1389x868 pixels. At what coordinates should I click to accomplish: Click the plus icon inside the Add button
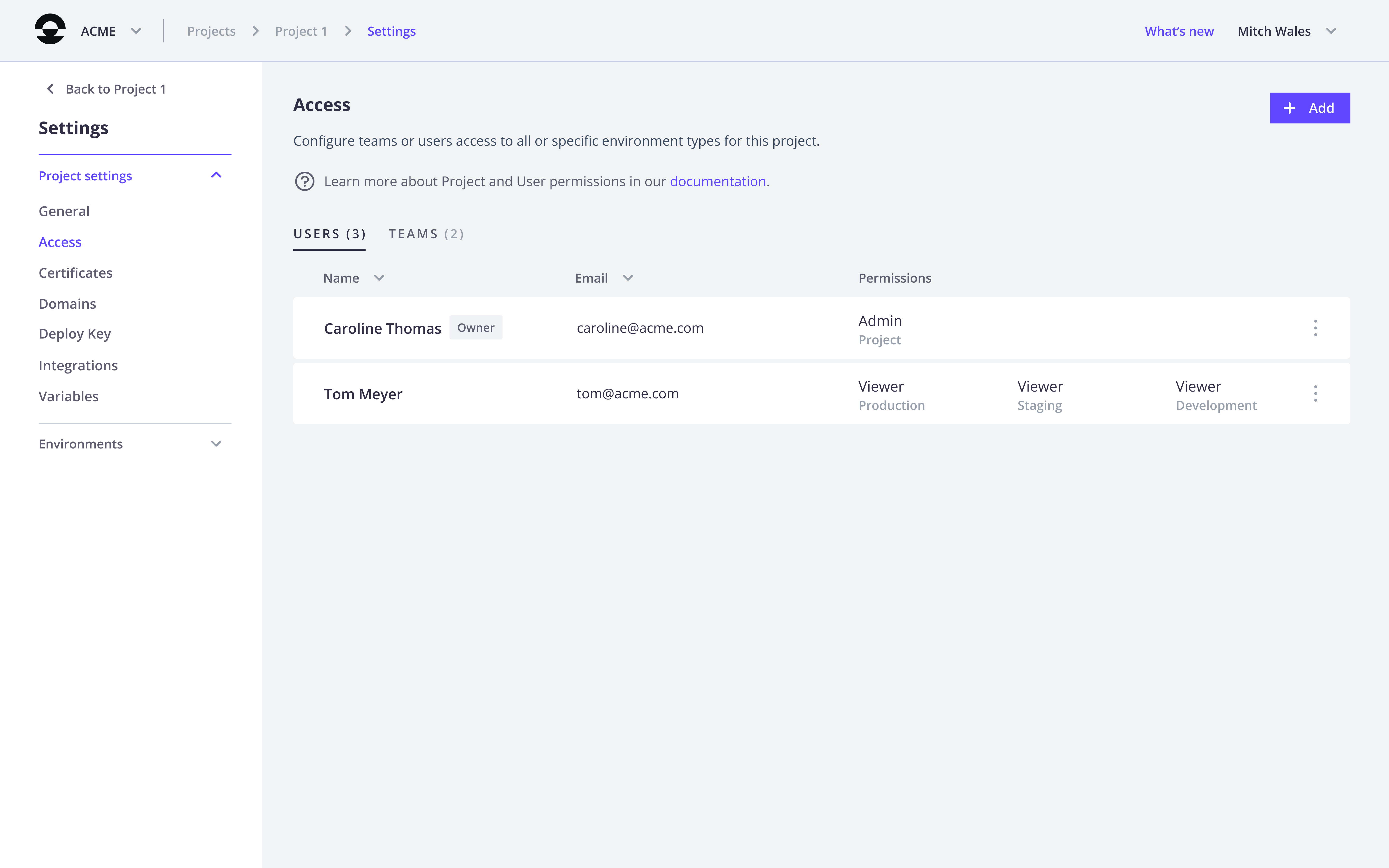tap(1290, 108)
